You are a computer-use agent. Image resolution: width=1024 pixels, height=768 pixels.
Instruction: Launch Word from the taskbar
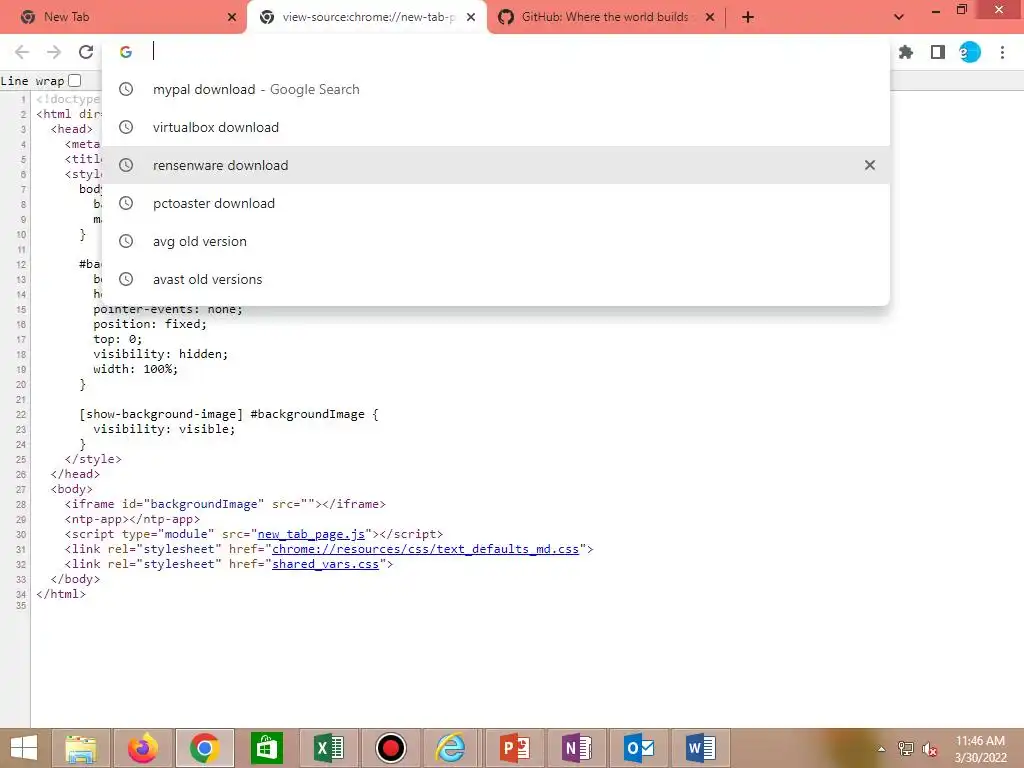pos(701,748)
